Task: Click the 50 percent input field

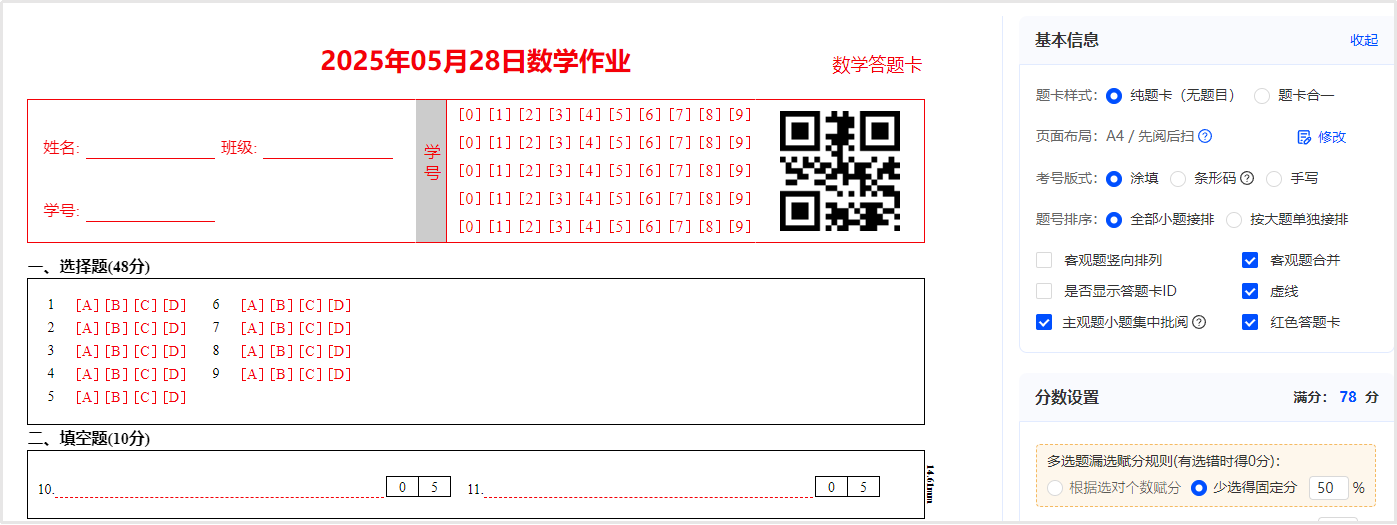Action: tap(1327, 488)
